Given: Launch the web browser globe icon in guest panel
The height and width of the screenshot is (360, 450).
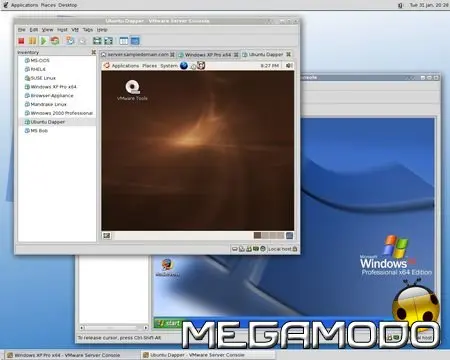Looking at the screenshot, I should coord(184,66).
